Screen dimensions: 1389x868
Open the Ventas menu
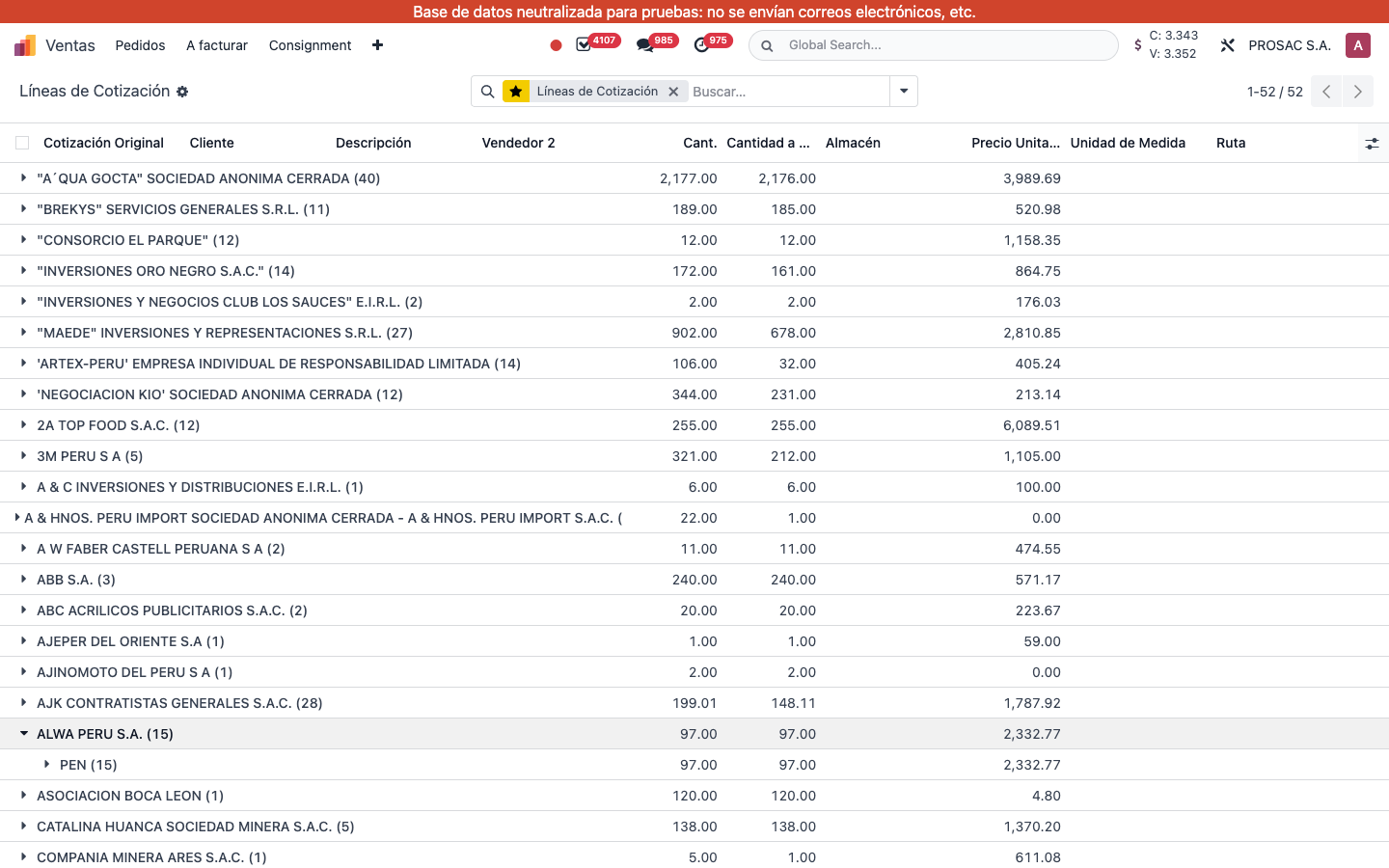[x=70, y=45]
